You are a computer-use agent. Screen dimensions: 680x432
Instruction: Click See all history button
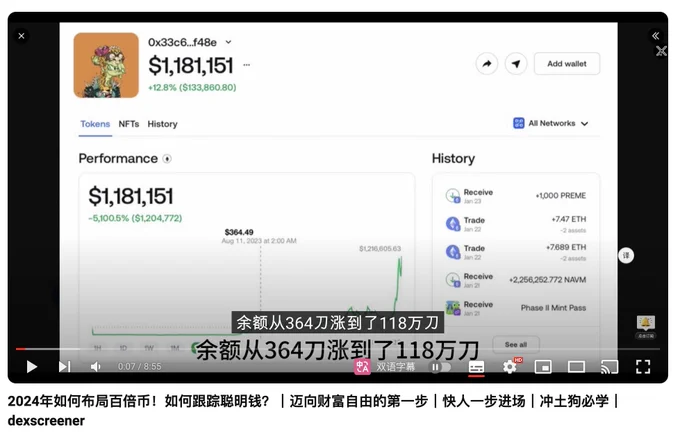[516, 344]
